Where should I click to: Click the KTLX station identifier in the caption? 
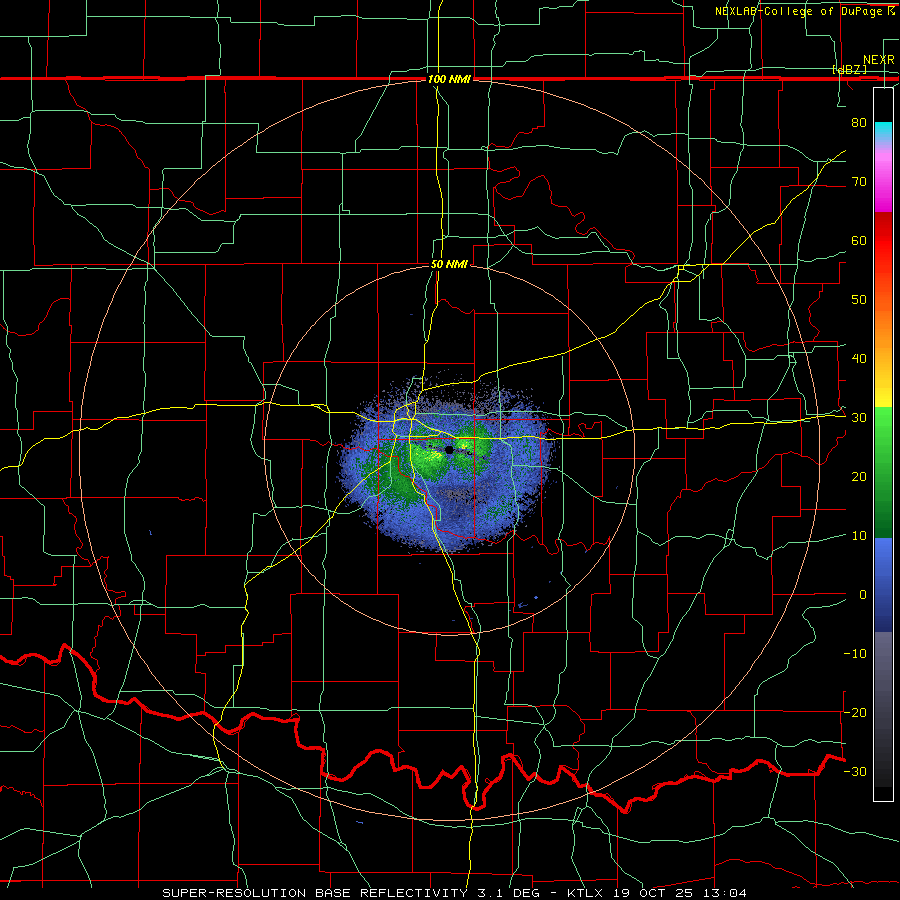pyautogui.click(x=587, y=893)
